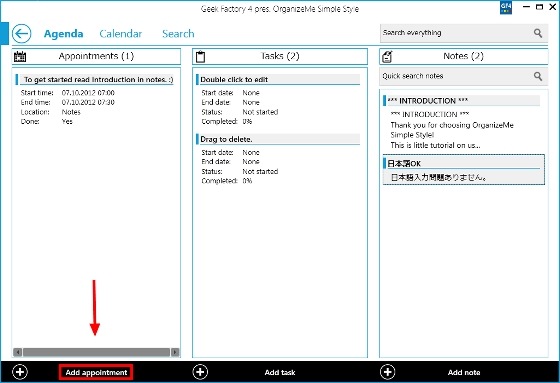The image size is (560, 383).
Task: Click the Quick search notes magnifier icon
Action: click(538, 76)
